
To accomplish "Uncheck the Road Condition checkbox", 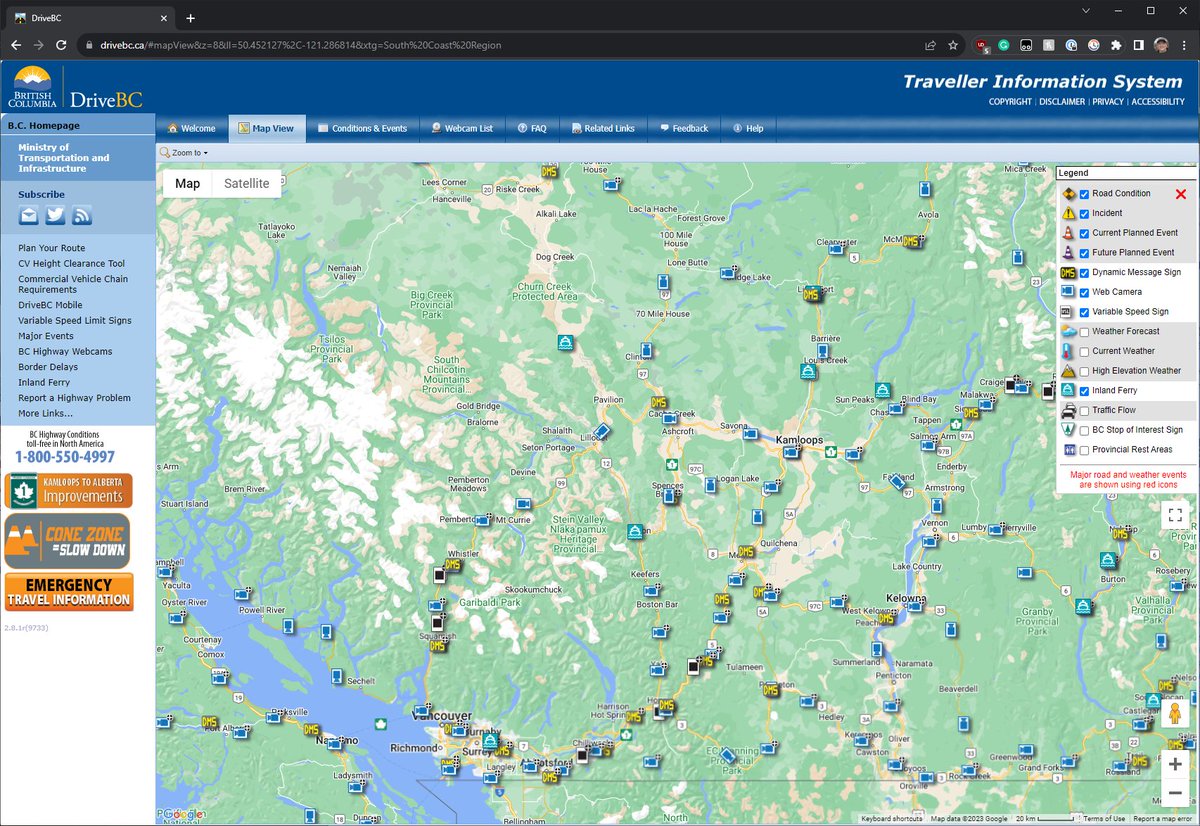I will tap(1084, 194).
